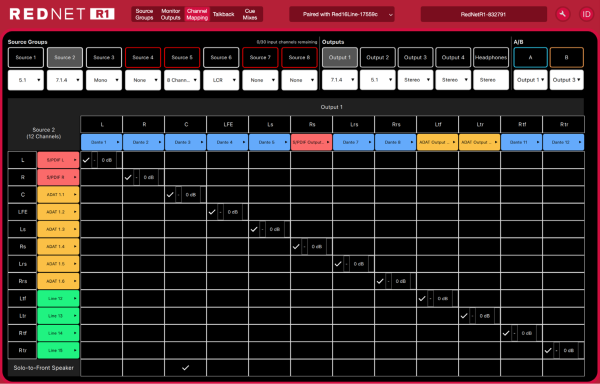This screenshot has width=600, height=384.
Task: Open the Dante 1 output routing selector
Action: [x=101, y=142]
